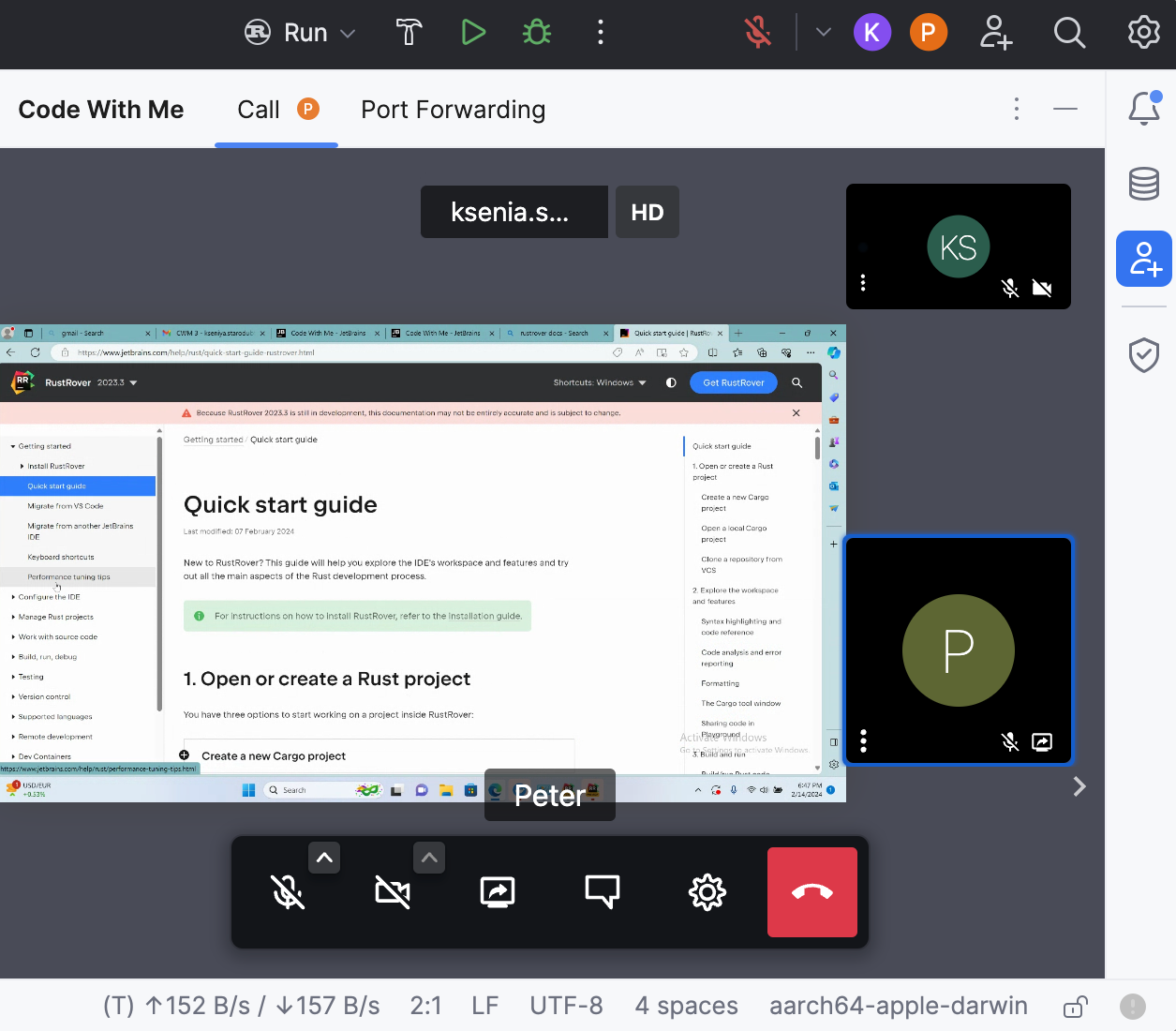
Task: Open the Run configuration dropdown
Action: pos(300,31)
